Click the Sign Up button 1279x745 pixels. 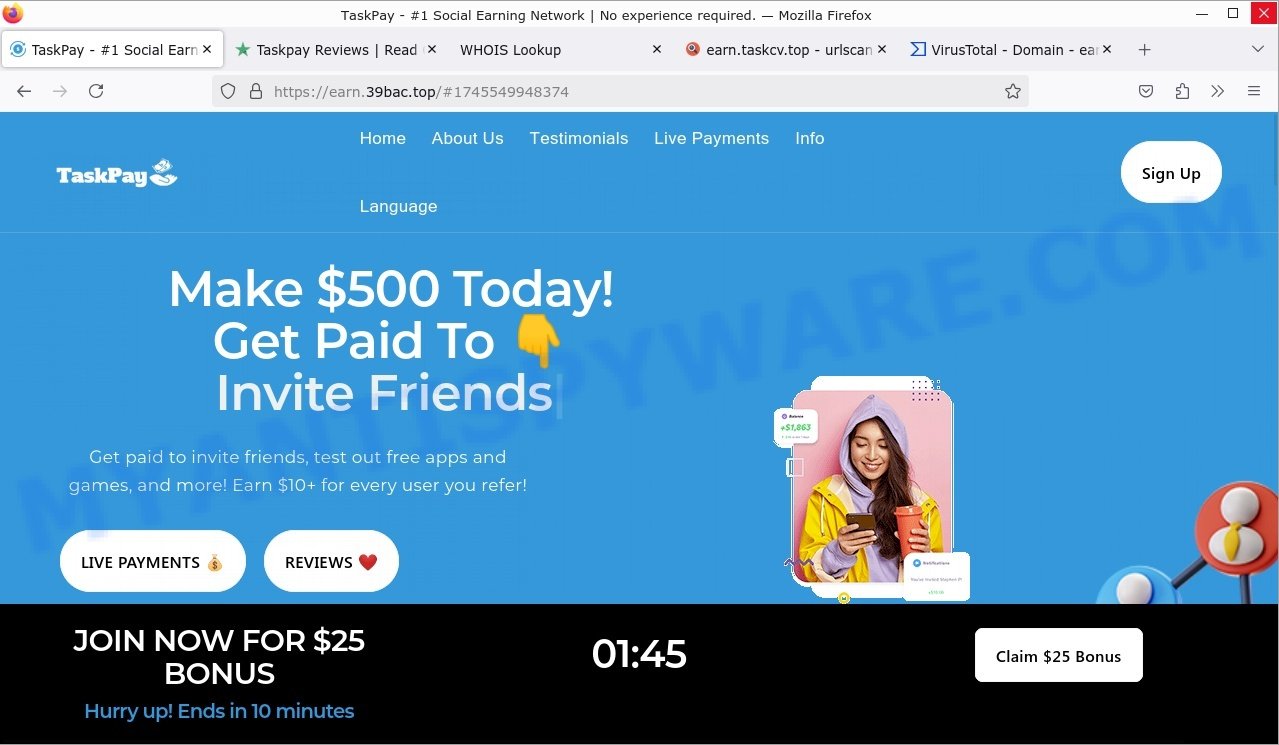point(1171,173)
